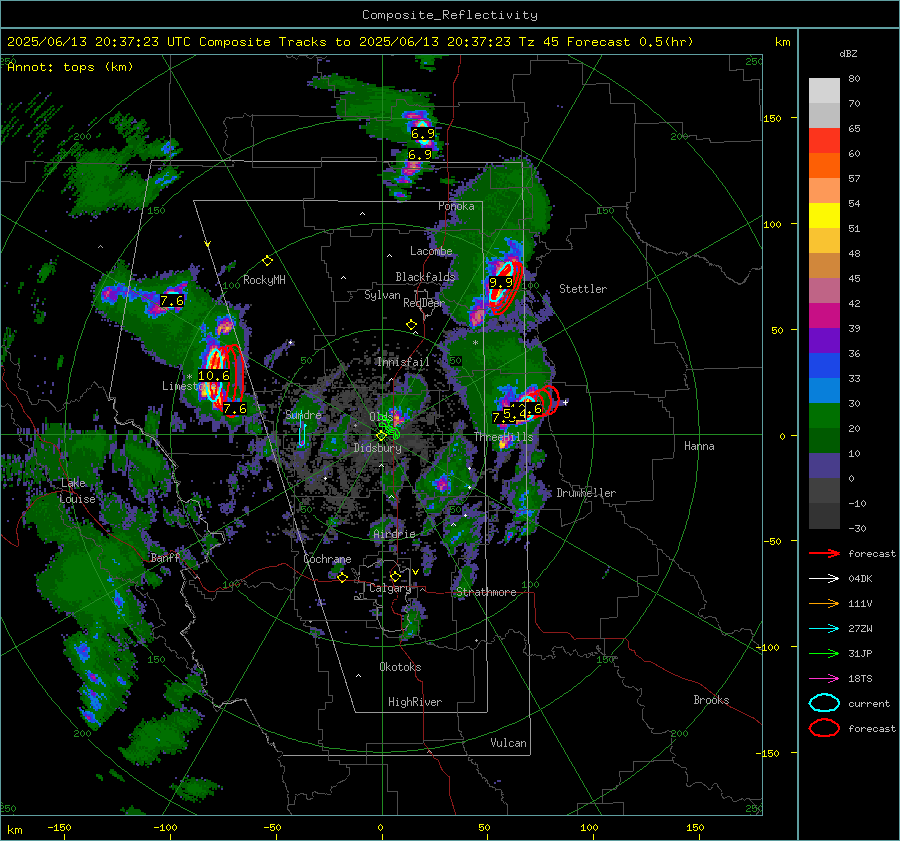Click the cyan 'current' ellipse legend icon

(824, 703)
